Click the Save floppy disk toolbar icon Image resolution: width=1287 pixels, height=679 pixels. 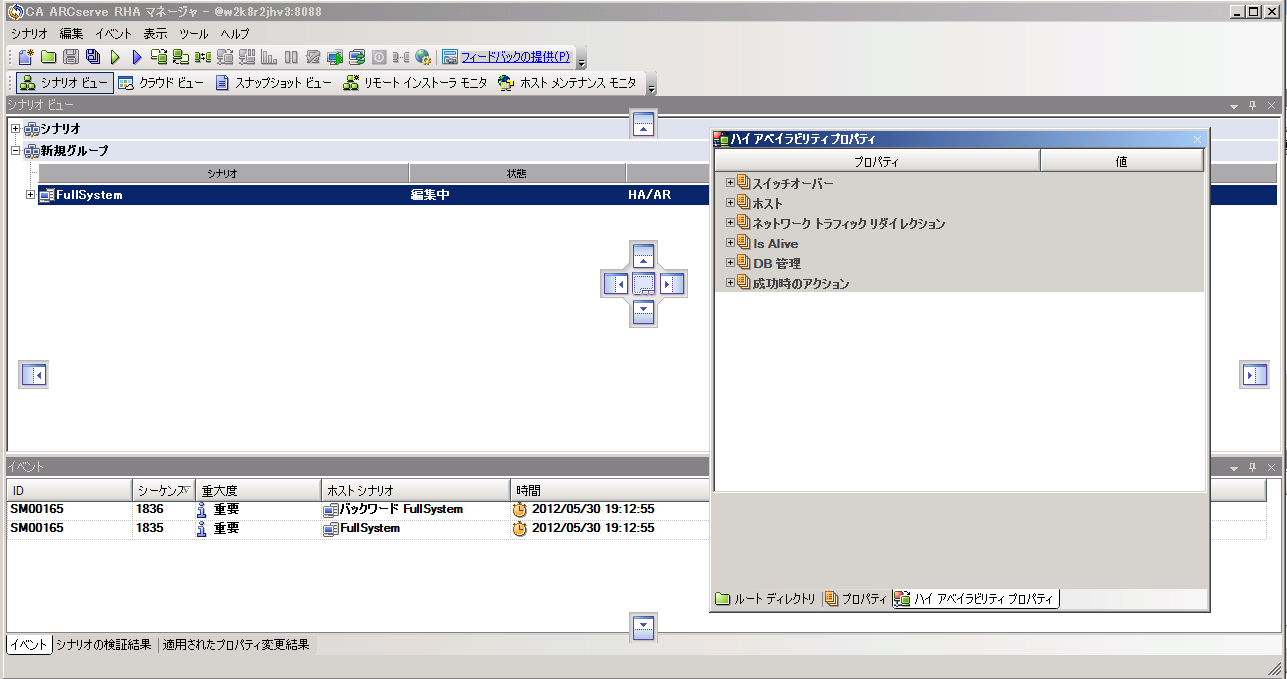click(71, 57)
